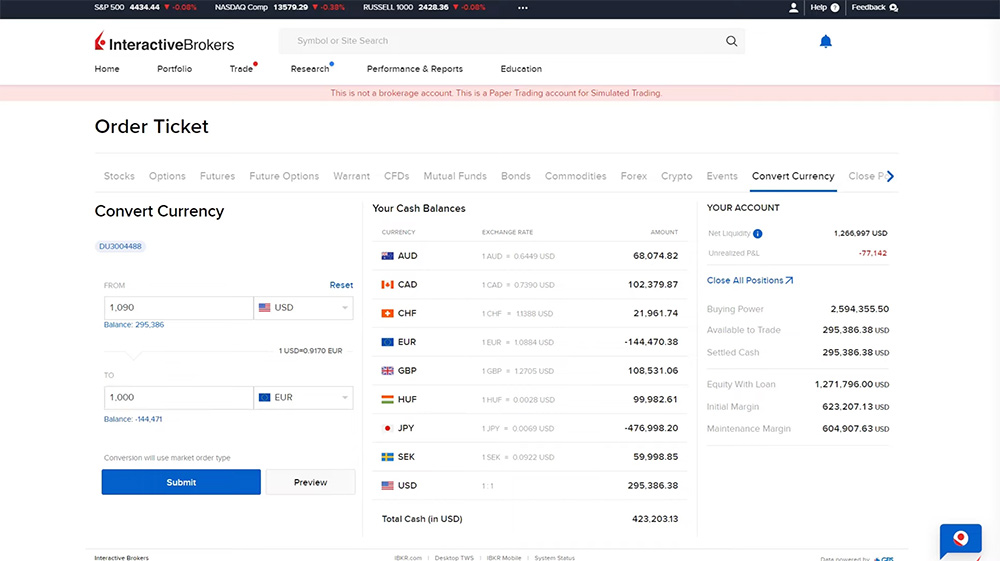1000x561 pixels.
Task: Click S&P 500 ticker quote
Action: [145, 8]
